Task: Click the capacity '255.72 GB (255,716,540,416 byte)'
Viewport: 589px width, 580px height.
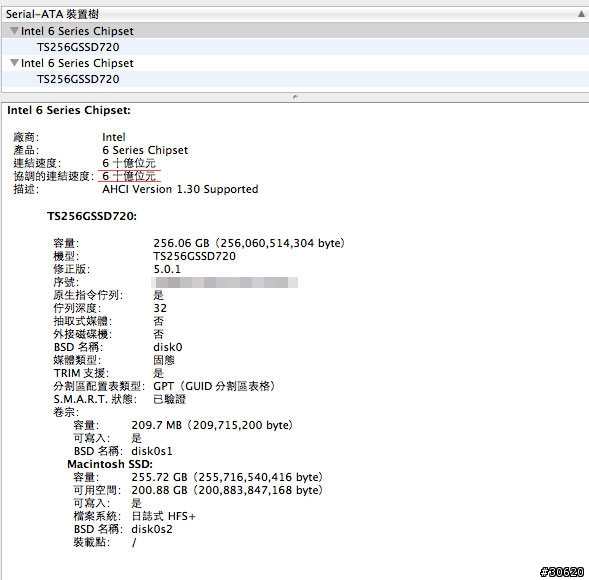Action: pyautogui.click(x=227, y=477)
